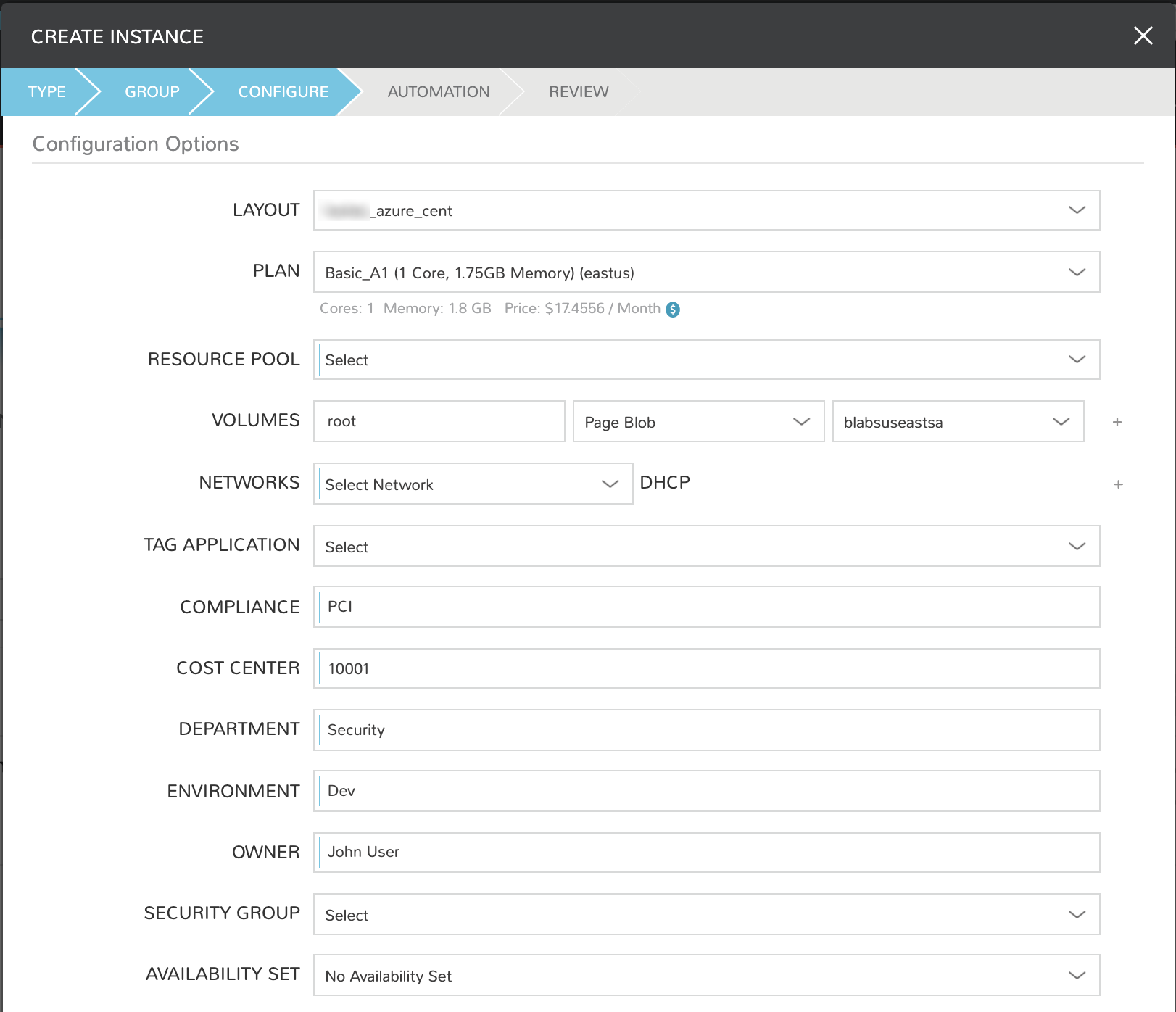
Task: Switch to the AUTOMATION step
Action: [439, 91]
